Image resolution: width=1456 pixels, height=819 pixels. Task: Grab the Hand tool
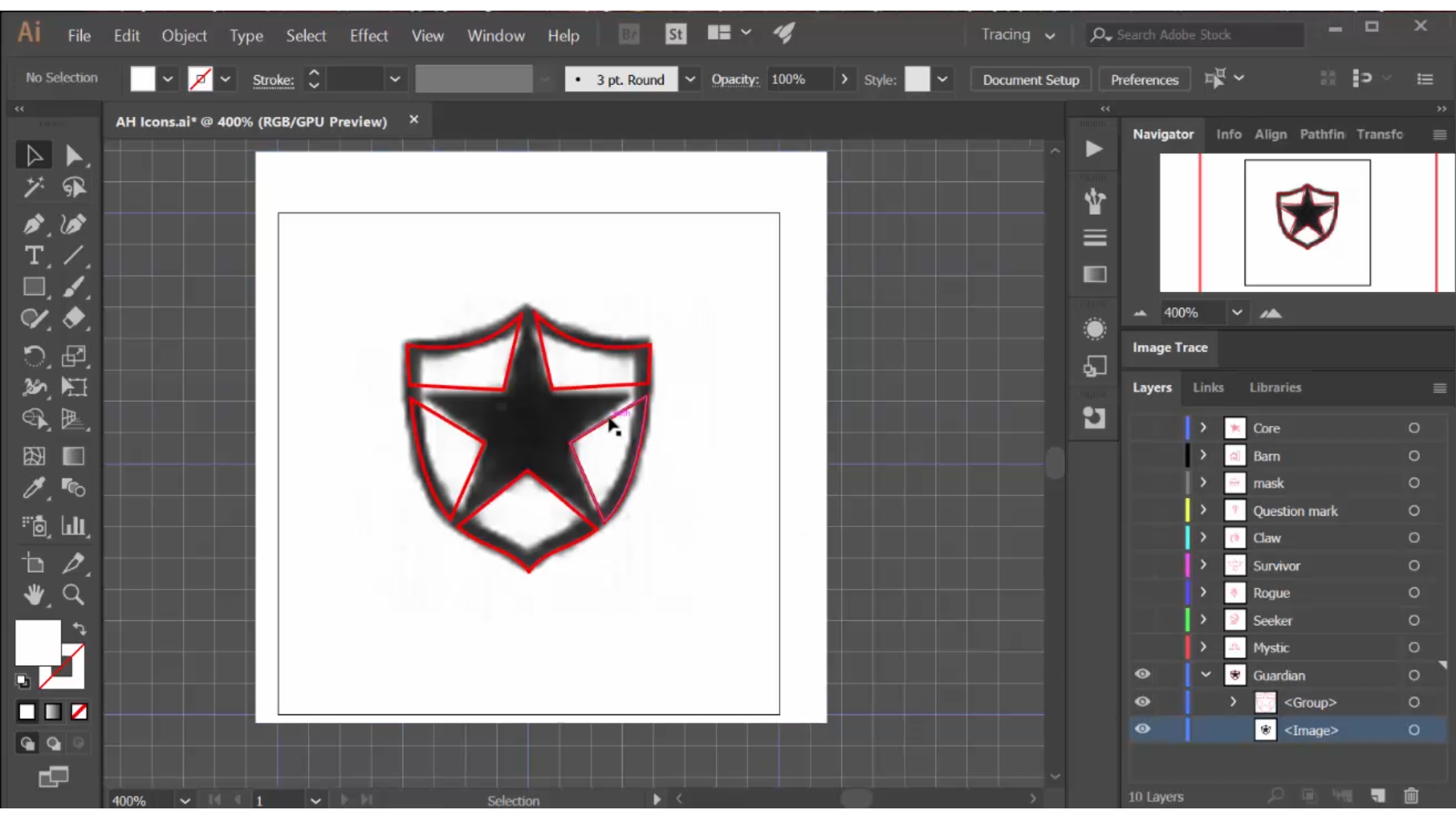[x=35, y=596]
